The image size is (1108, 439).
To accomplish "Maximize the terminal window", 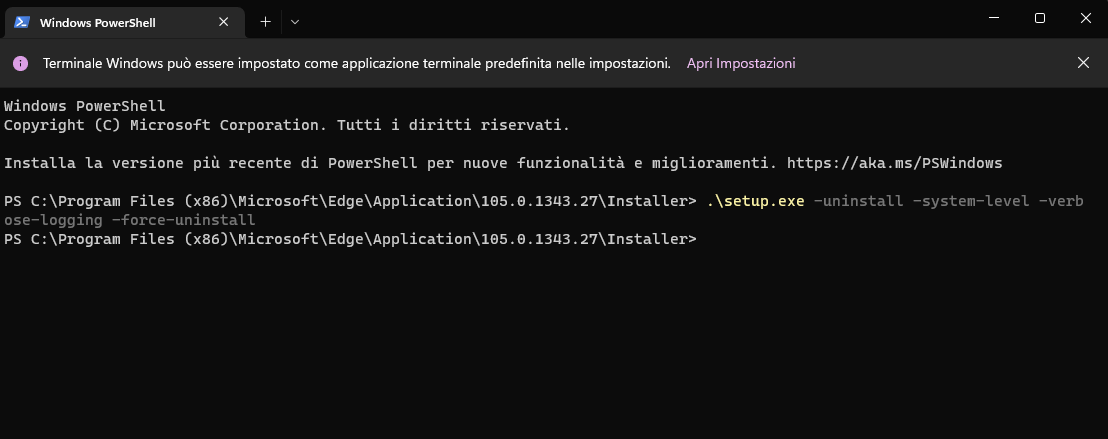I will [1039, 18].
